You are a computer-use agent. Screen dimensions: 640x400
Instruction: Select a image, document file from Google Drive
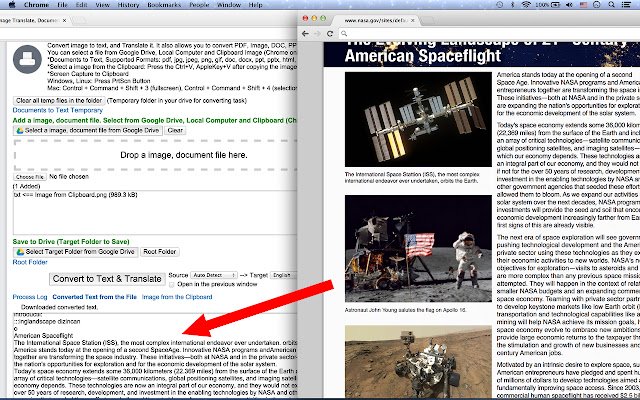88,131
